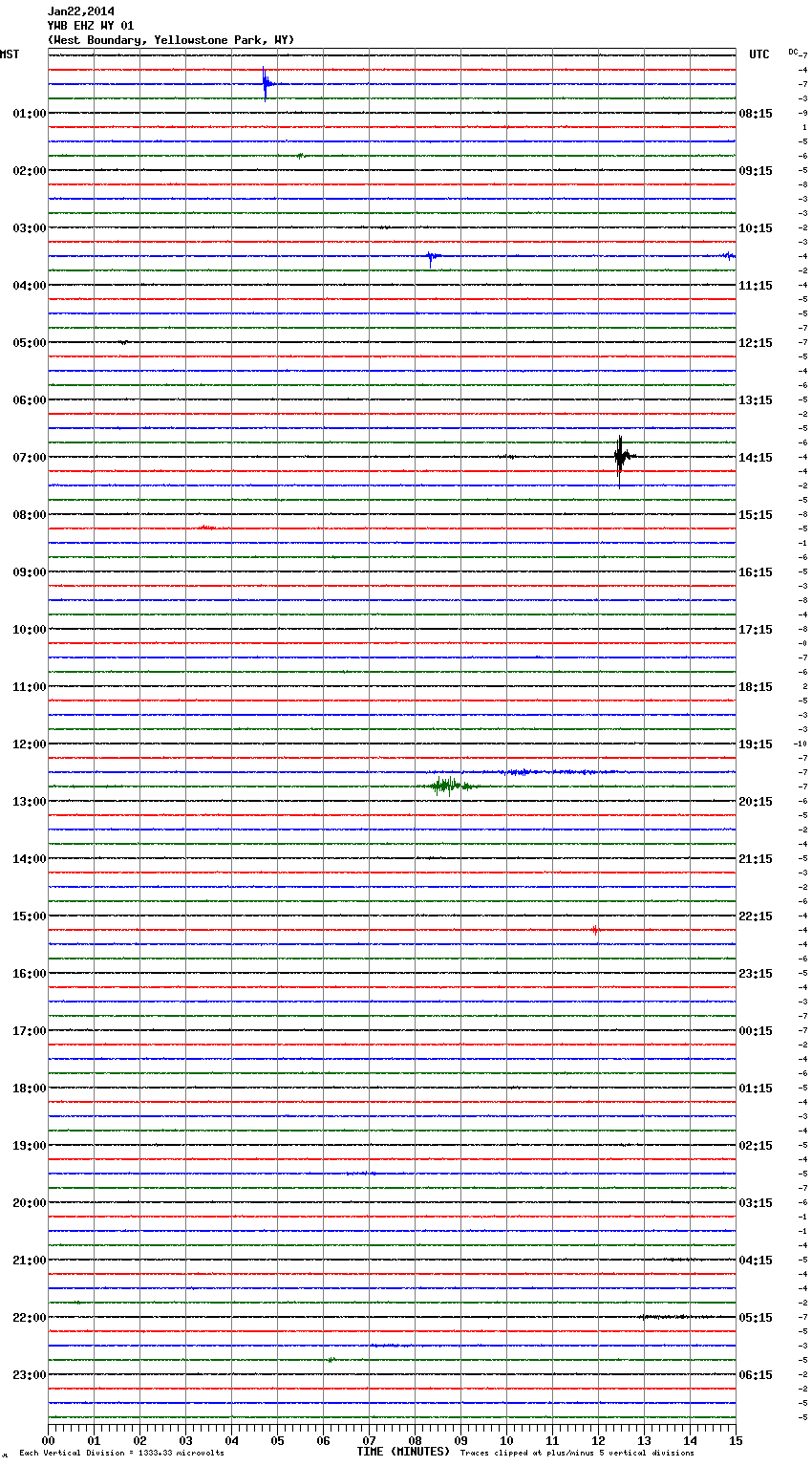Select the 01:00 MST row label
This screenshot has height=1466, width=812.
click(29, 114)
